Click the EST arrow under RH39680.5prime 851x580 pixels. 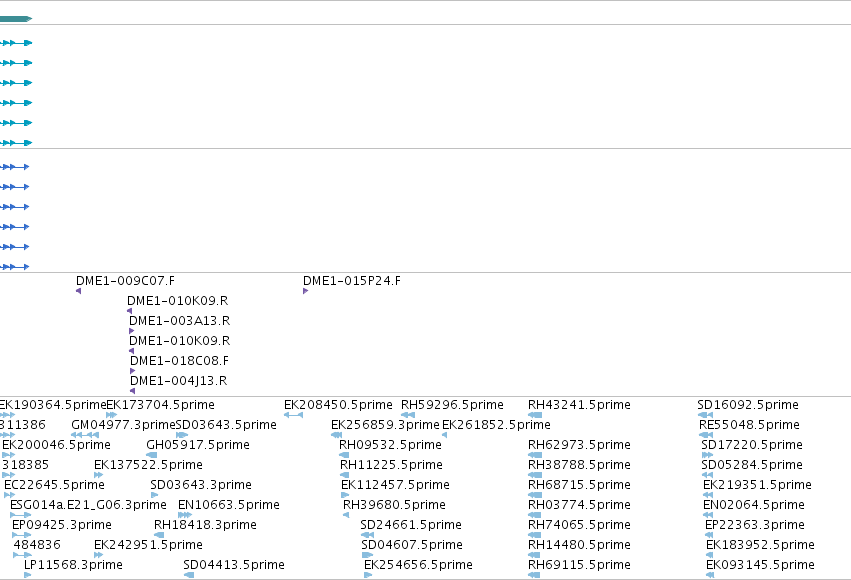click(x=346, y=515)
